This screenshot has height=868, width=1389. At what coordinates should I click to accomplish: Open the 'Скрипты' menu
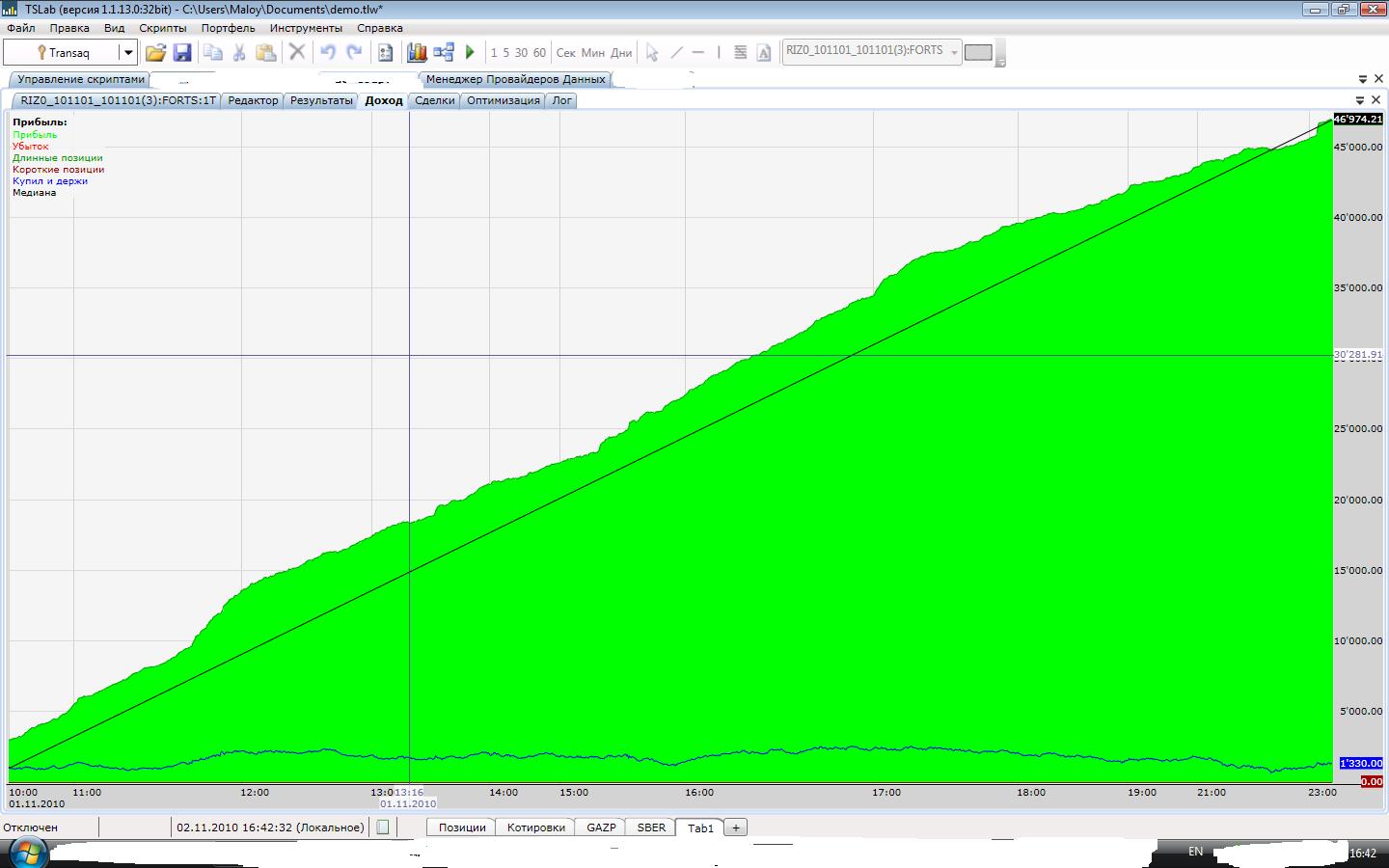pos(163,28)
